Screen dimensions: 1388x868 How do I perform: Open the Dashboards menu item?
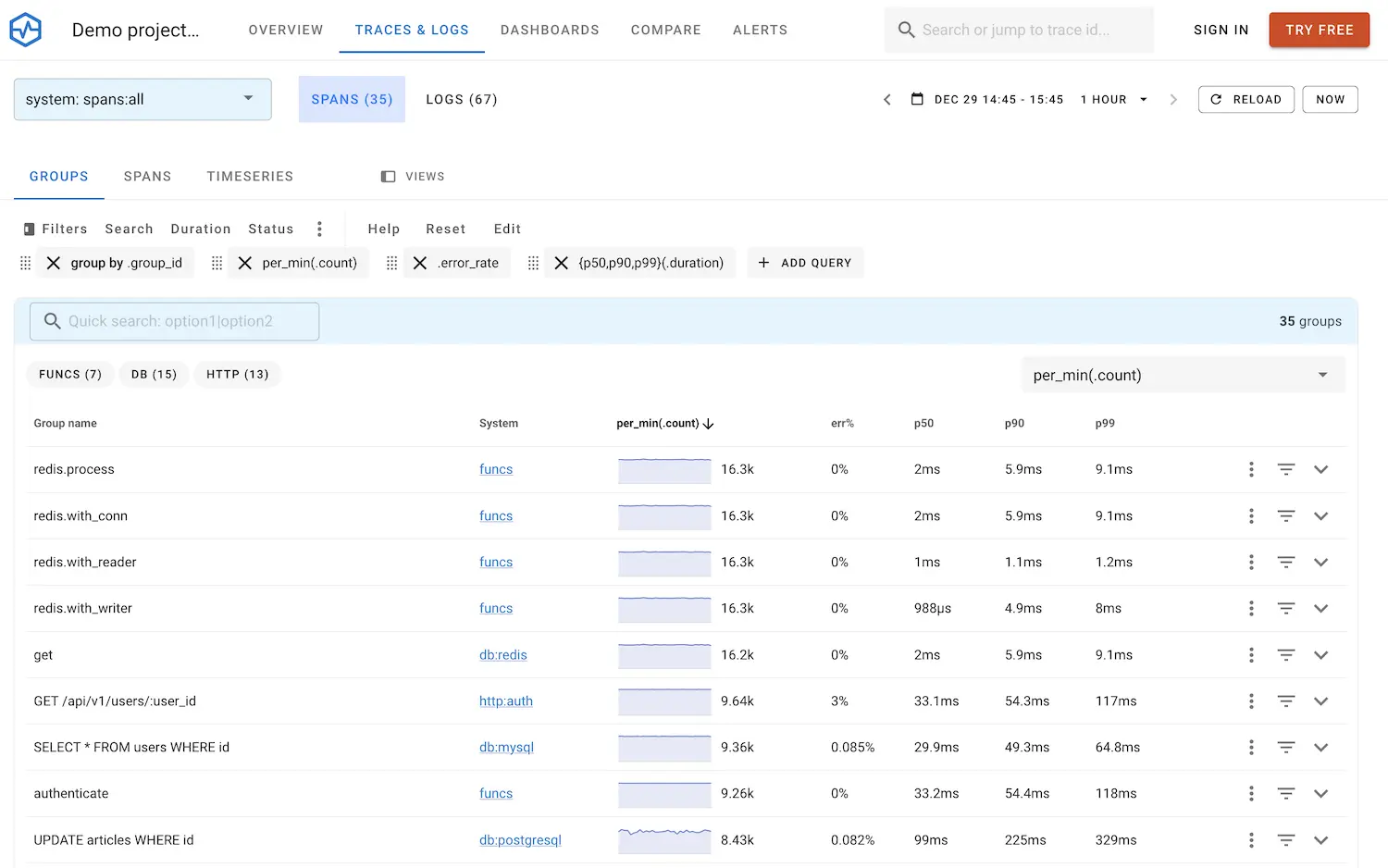550,30
